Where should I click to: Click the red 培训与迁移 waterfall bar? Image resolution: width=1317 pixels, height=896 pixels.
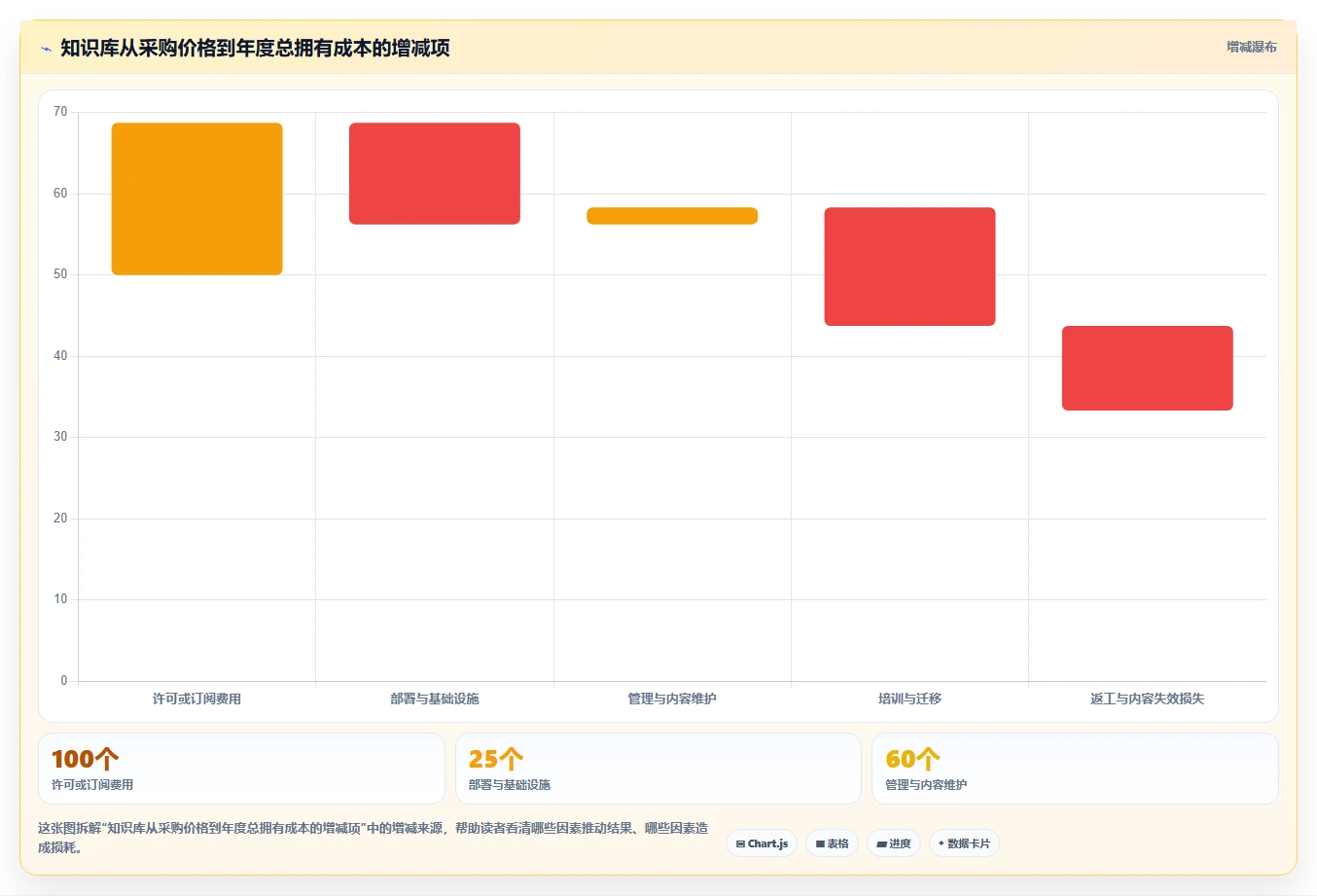click(x=909, y=267)
